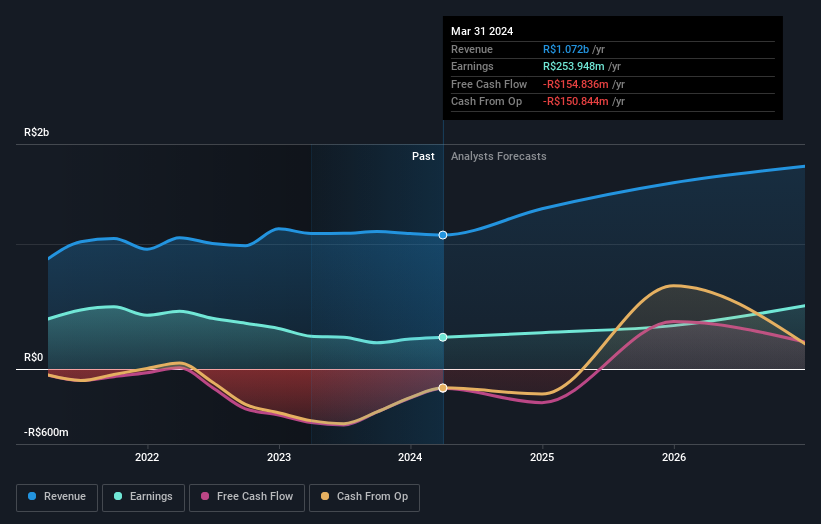Click the -R$154.836m free cash flow value
821x524 pixels.
pyautogui.click(x=575, y=84)
